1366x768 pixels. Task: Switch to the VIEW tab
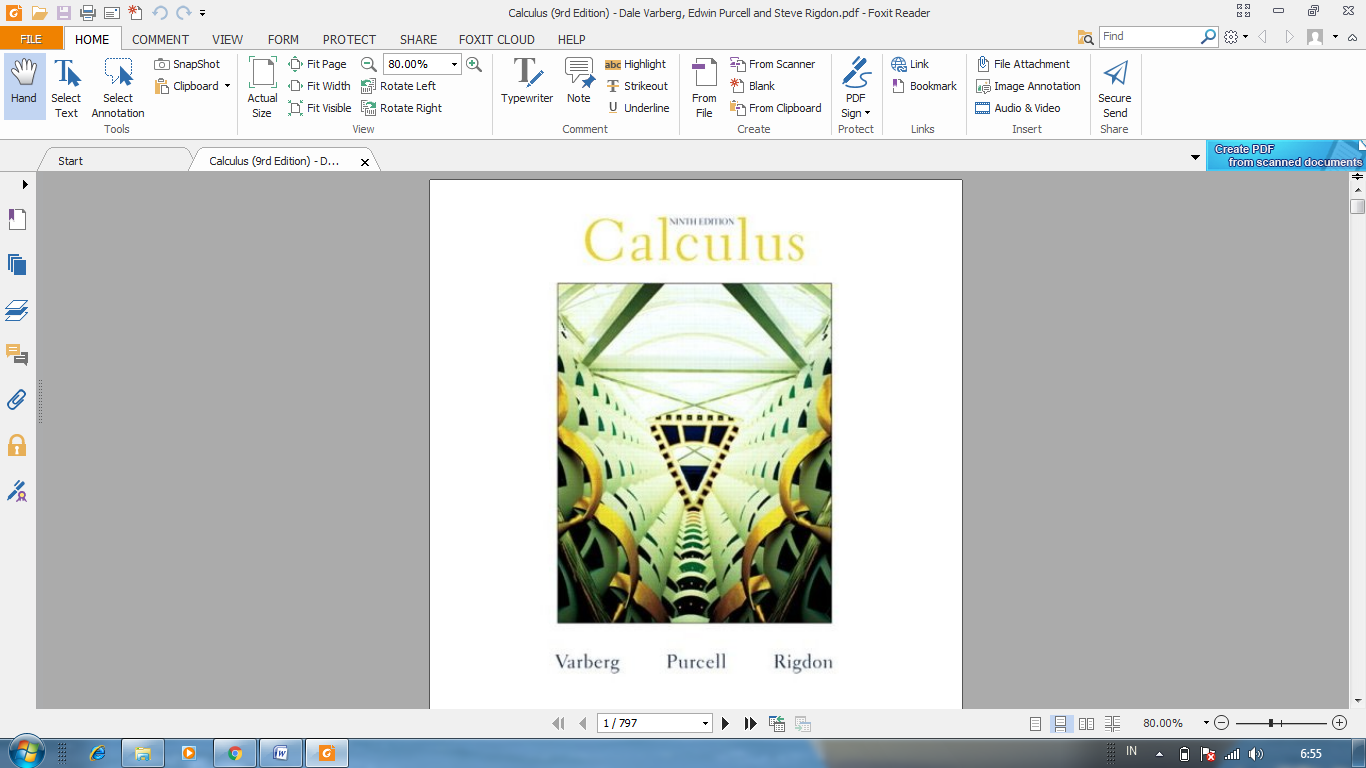tap(227, 39)
